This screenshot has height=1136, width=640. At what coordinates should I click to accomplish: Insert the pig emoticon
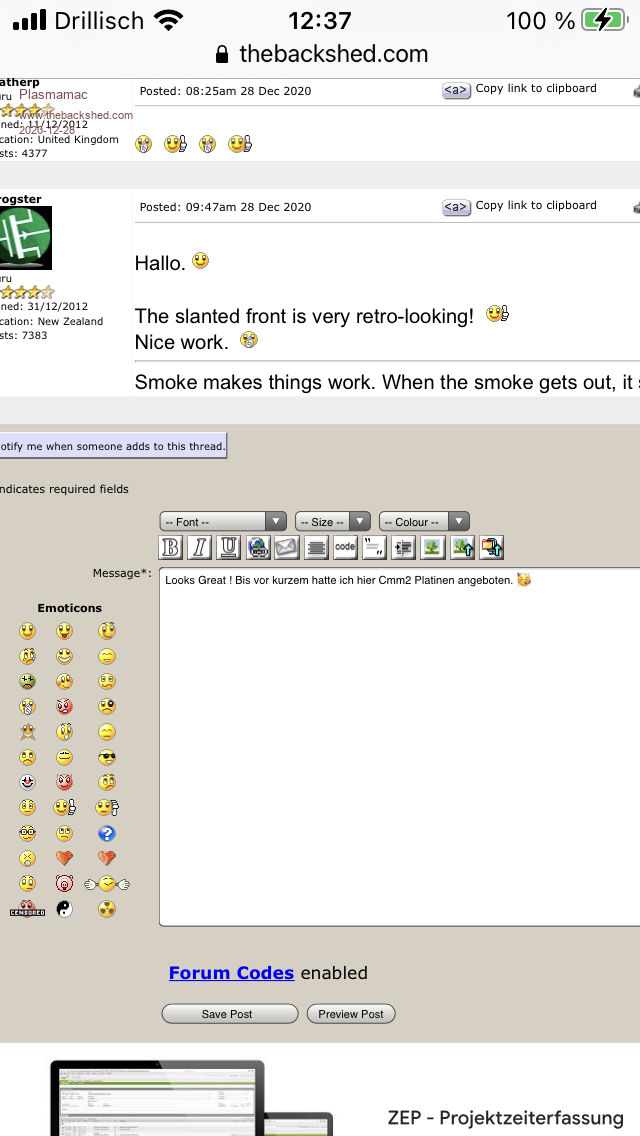(64, 883)
